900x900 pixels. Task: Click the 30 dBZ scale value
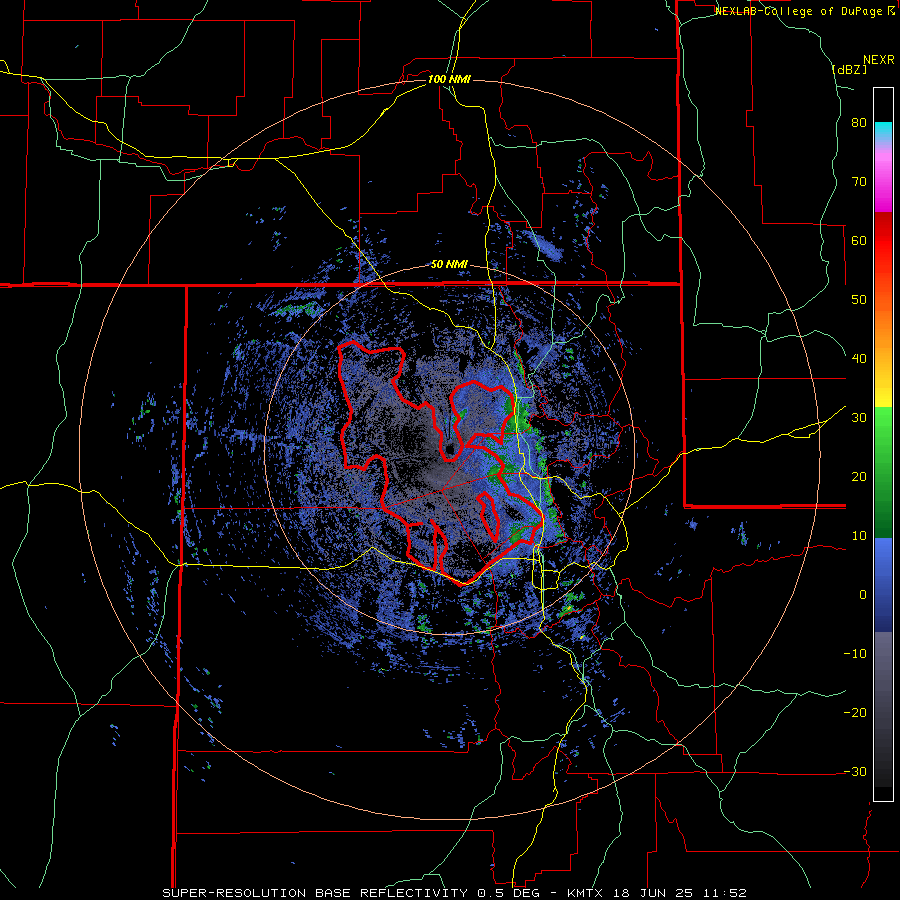coord(859,418)
